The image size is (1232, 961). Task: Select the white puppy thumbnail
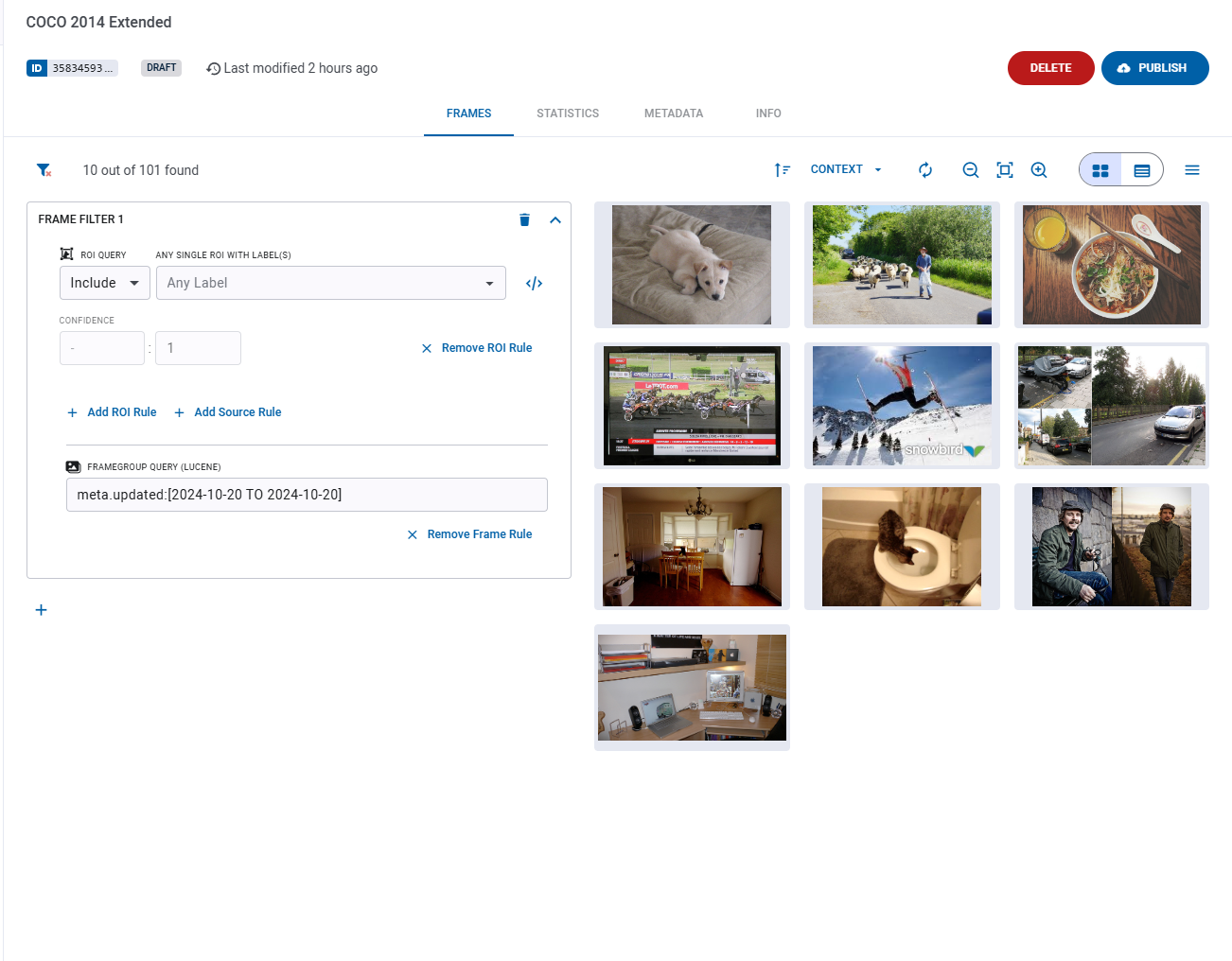(x=692, y=265)
